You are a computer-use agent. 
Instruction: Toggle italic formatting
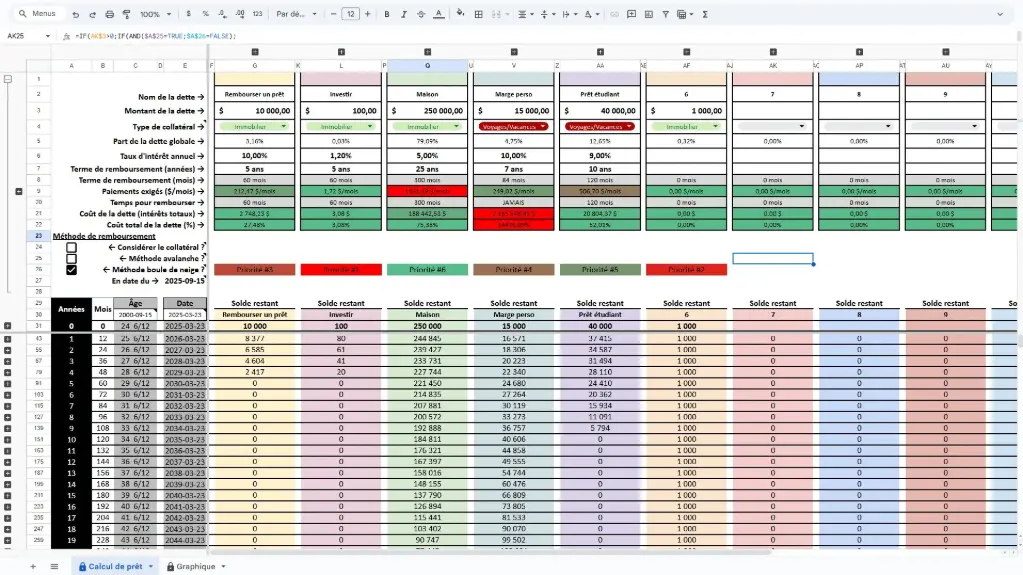click(404, 14)
